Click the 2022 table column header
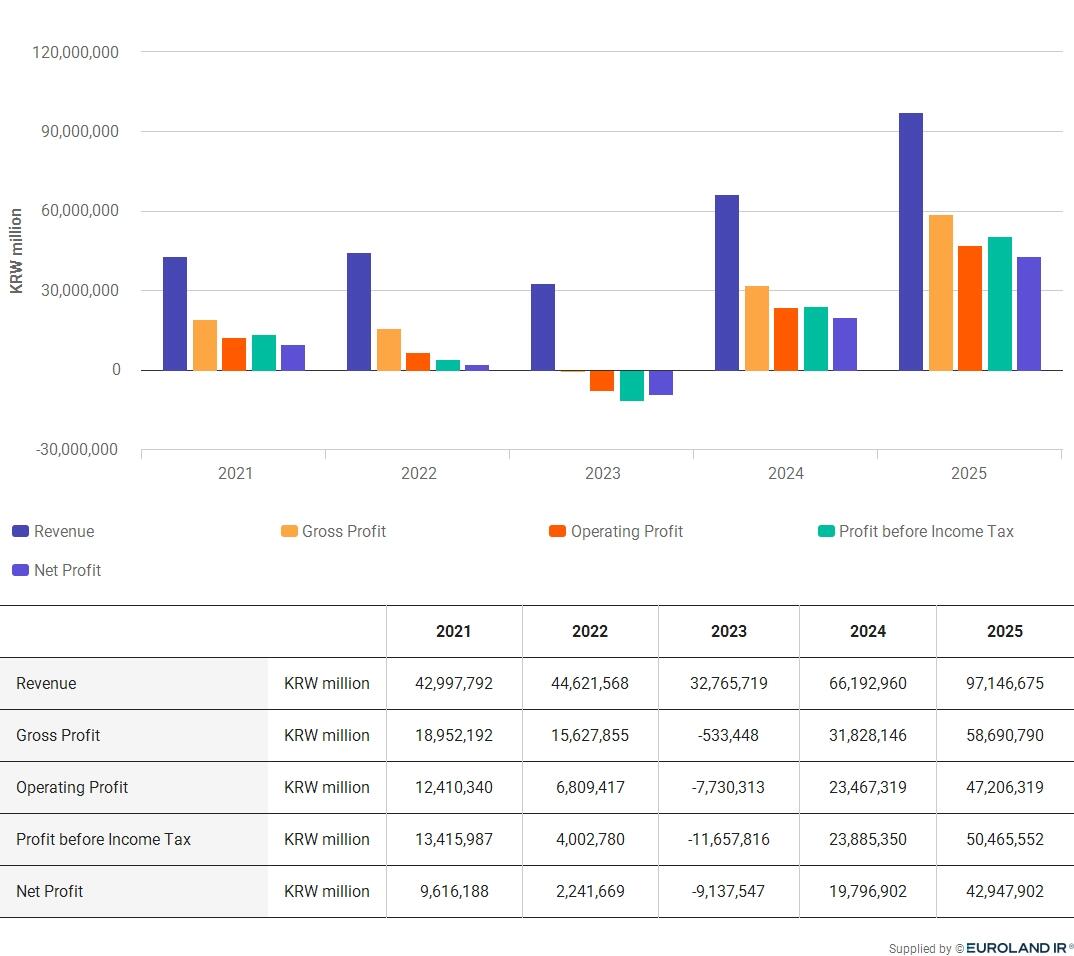 (x=590, y=631)
